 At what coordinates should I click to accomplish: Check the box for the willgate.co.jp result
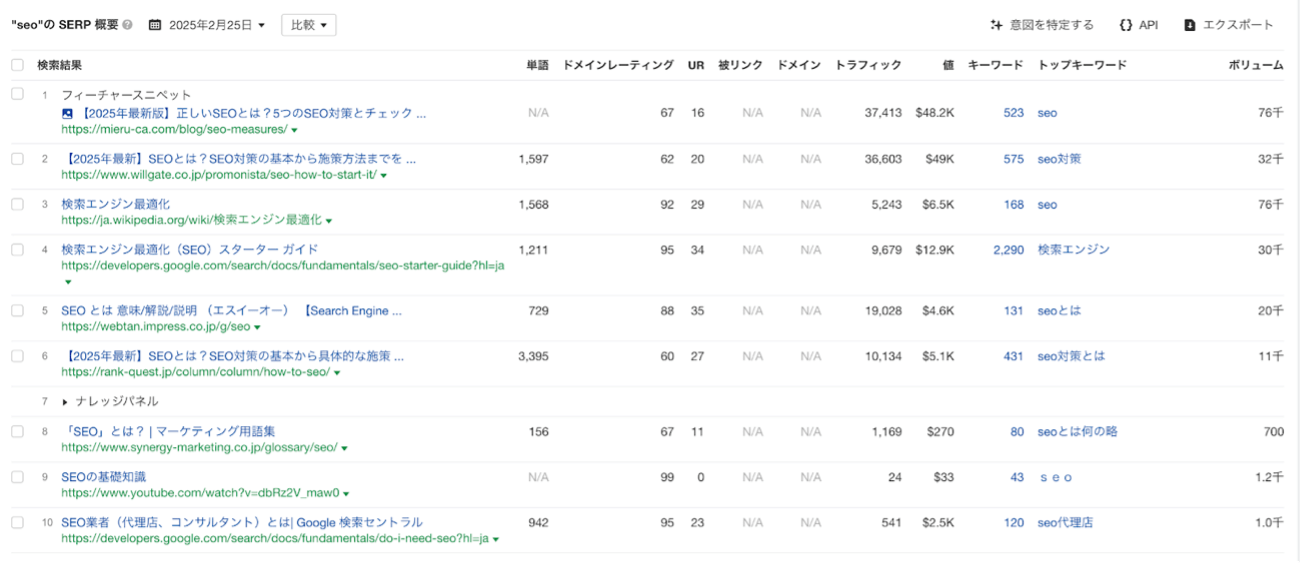click(17, 159)
